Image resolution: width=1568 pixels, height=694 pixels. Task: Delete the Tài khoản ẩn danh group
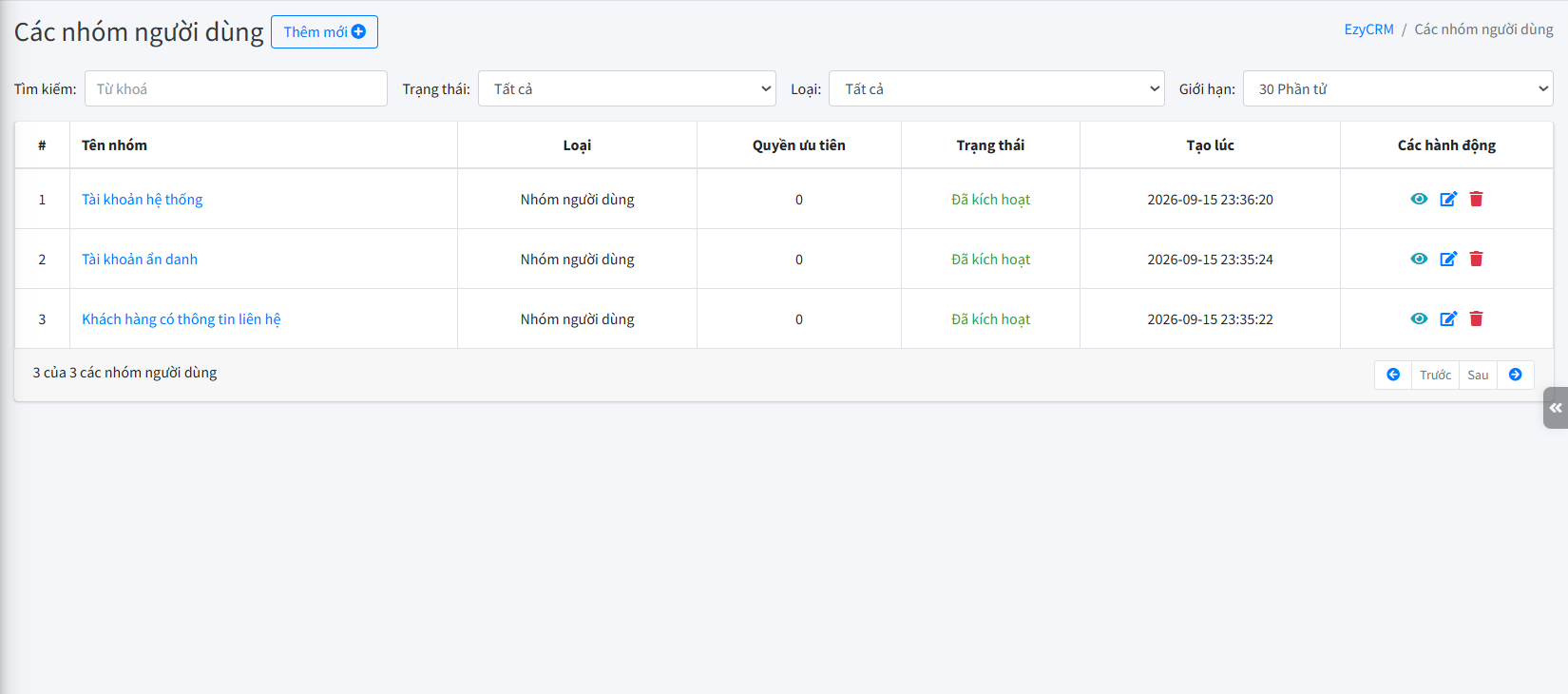click(x=1476, y=259)
